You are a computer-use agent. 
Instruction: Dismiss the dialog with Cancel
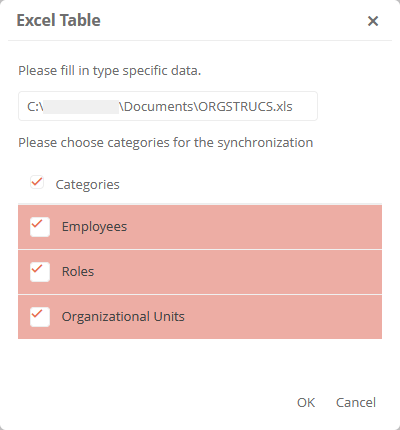[356, 403]
